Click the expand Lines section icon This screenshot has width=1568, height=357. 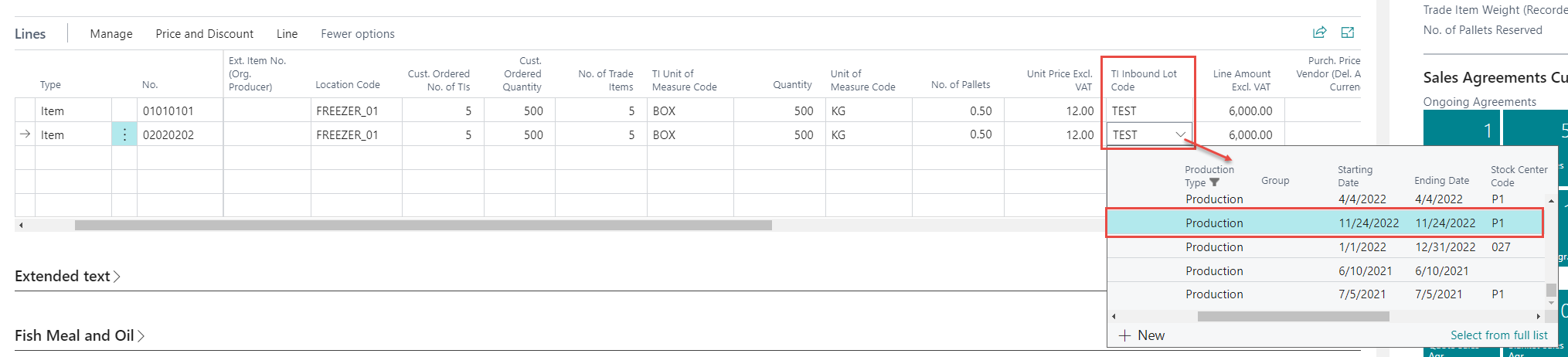[1348, 32]
